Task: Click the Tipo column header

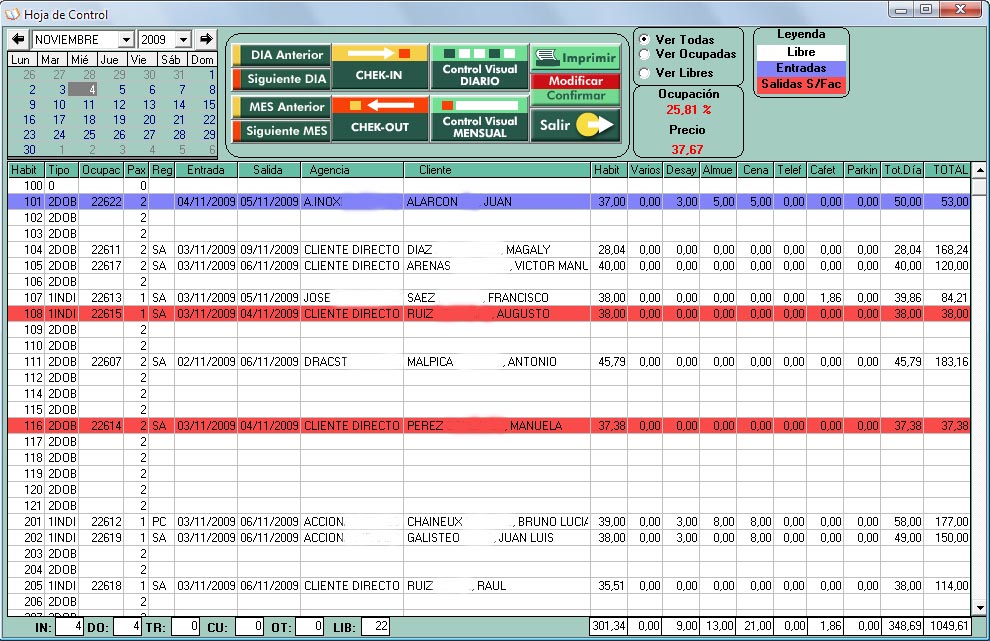Action: [61, 170]
